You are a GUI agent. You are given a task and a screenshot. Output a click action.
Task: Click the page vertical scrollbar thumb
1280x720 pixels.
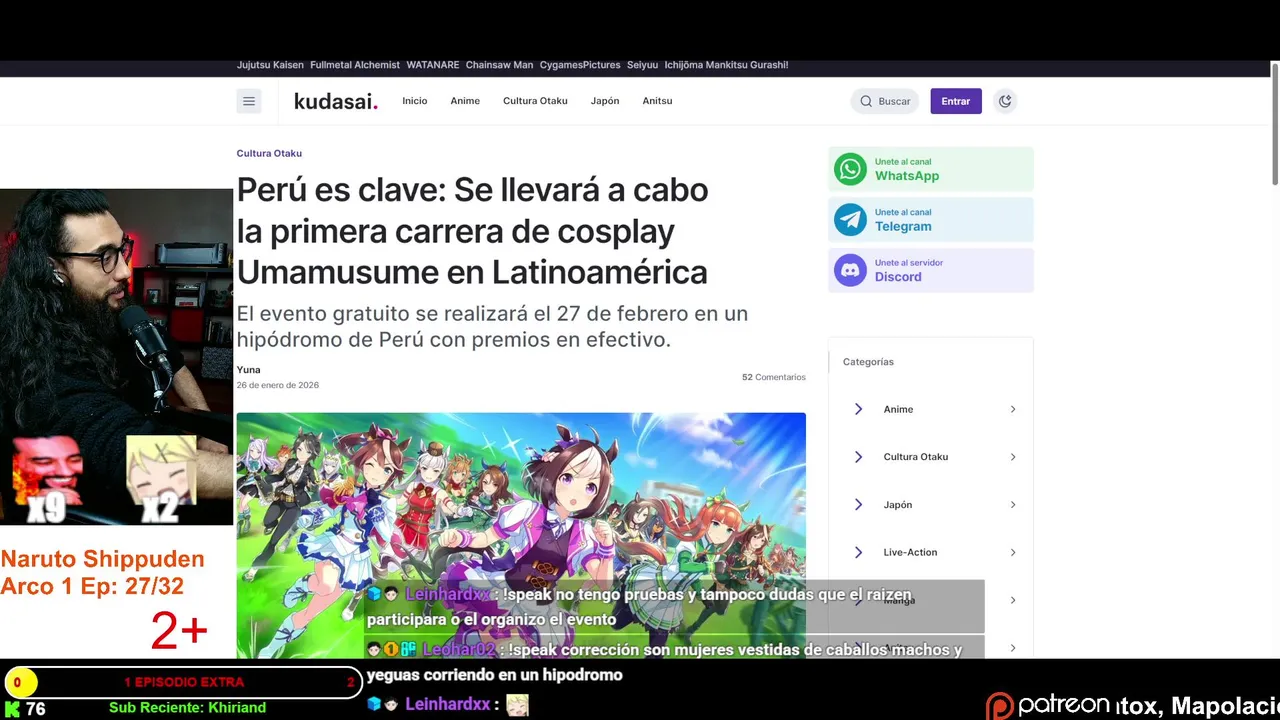[1275, 123]
